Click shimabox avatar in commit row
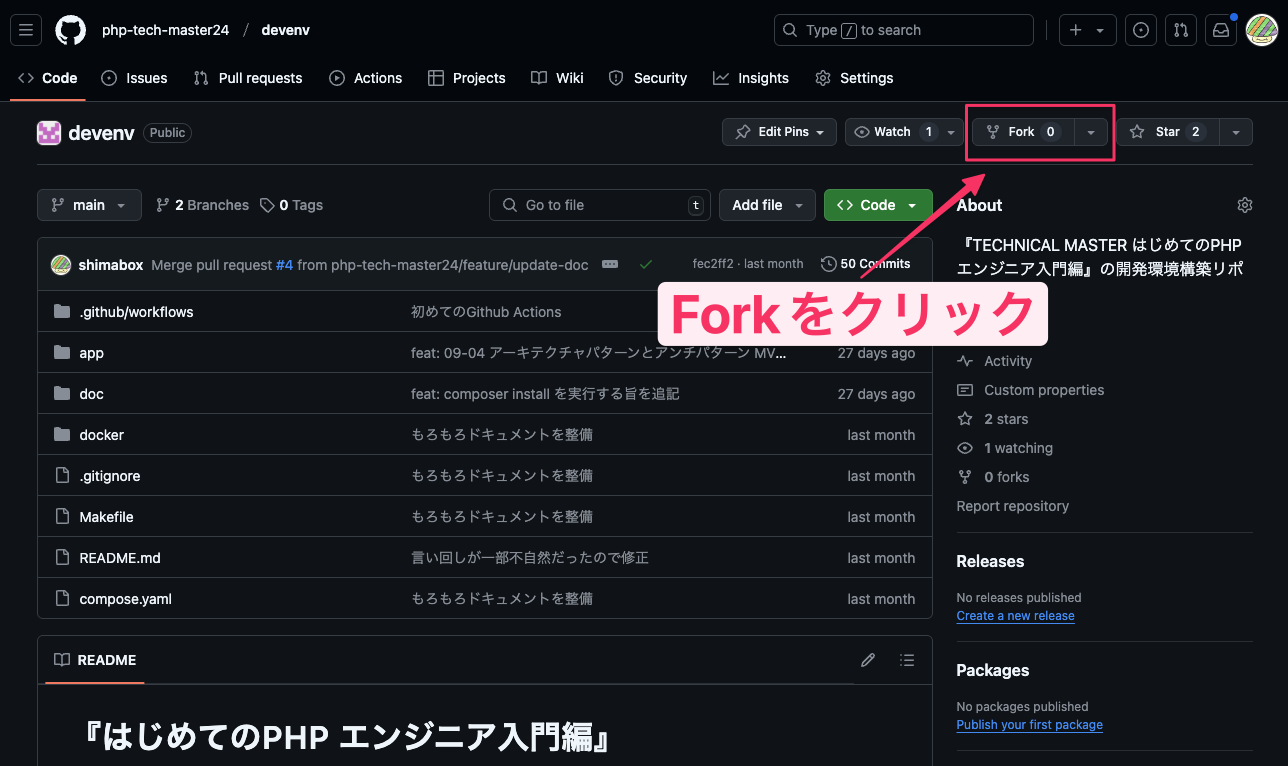Viewport: 1288px width, 766px height. coord(61,264)
